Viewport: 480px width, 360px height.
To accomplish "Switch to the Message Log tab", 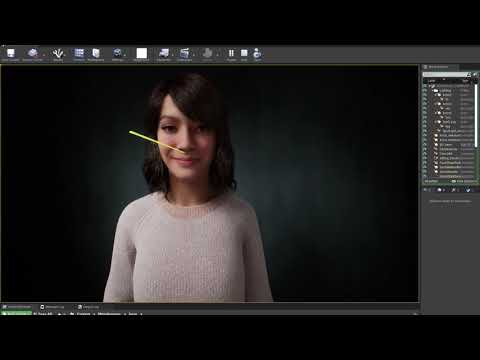I will [53, 307].
